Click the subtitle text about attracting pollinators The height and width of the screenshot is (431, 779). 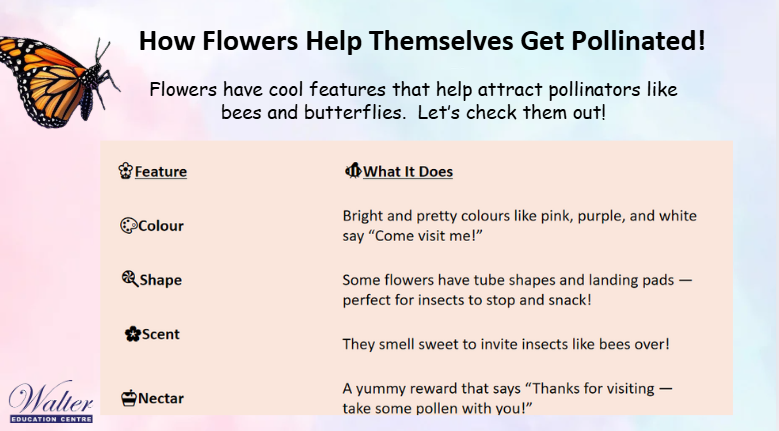(x=413, y=101)
